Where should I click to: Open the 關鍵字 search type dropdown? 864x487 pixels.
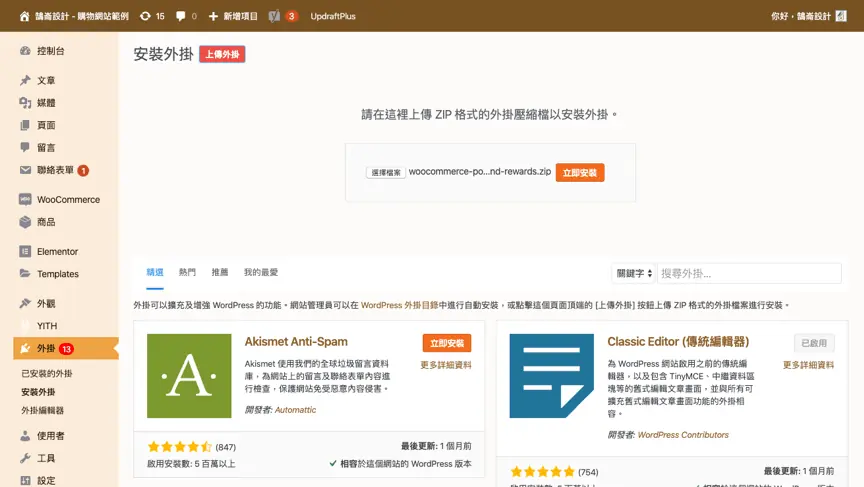tap(634, 273)
